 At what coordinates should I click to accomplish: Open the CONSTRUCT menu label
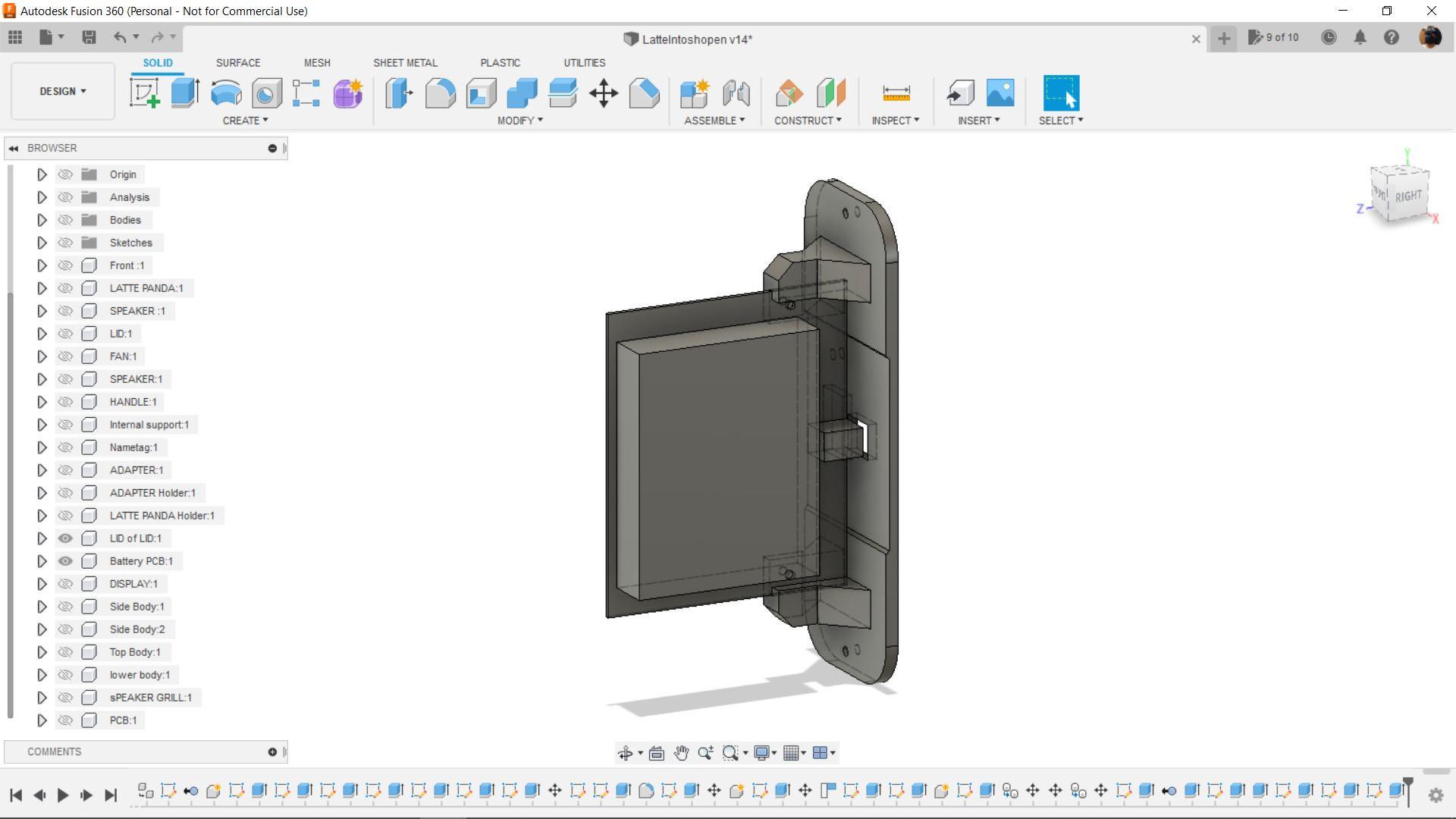pos(808,121)
